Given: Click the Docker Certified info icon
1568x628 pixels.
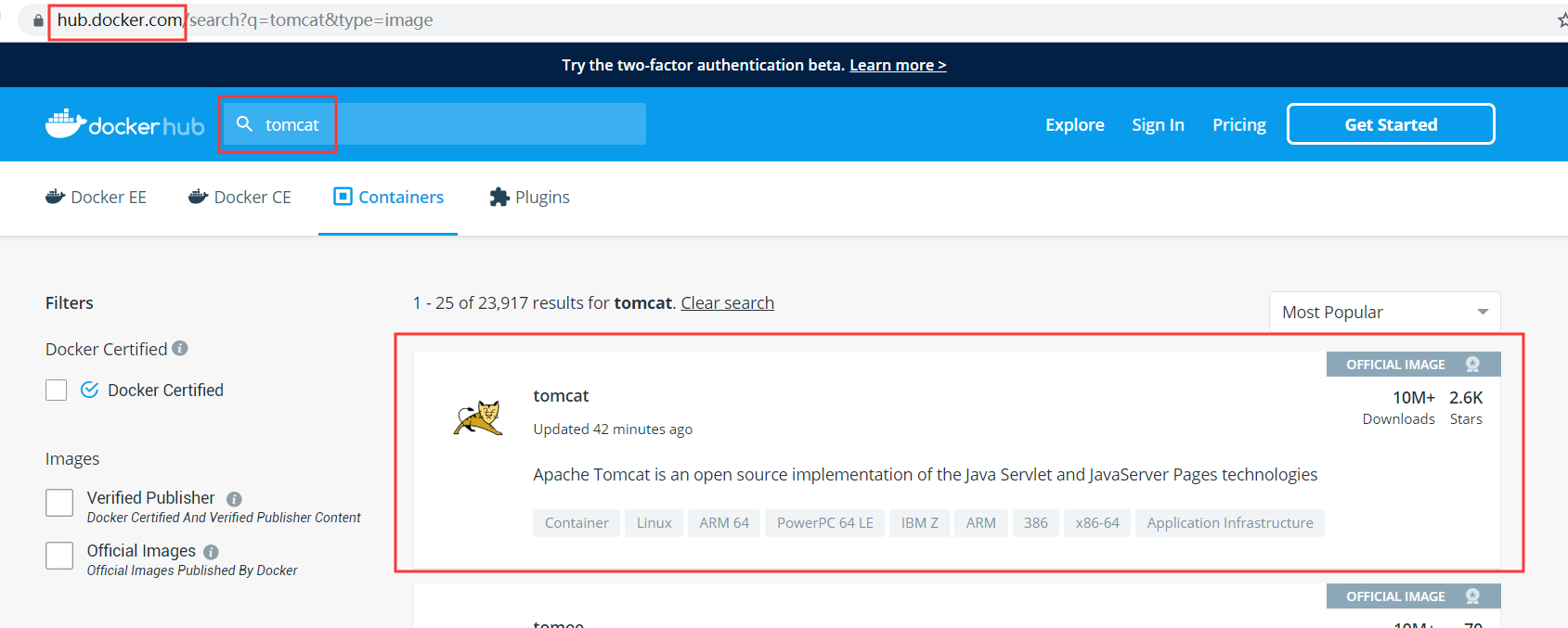Looking at the screenshot, I should (x=180, y=348).
